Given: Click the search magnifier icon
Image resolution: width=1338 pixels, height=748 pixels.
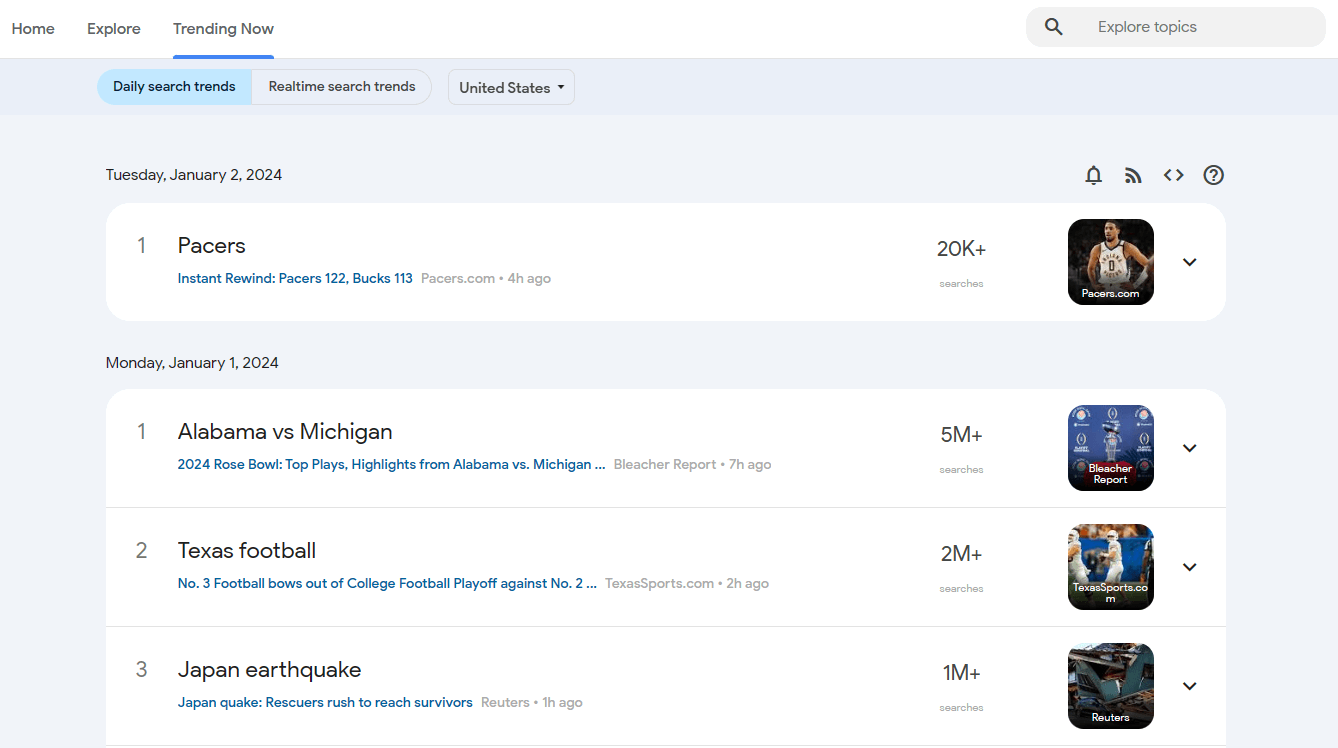Looking at the screenshot, I should coord(1053,27).
